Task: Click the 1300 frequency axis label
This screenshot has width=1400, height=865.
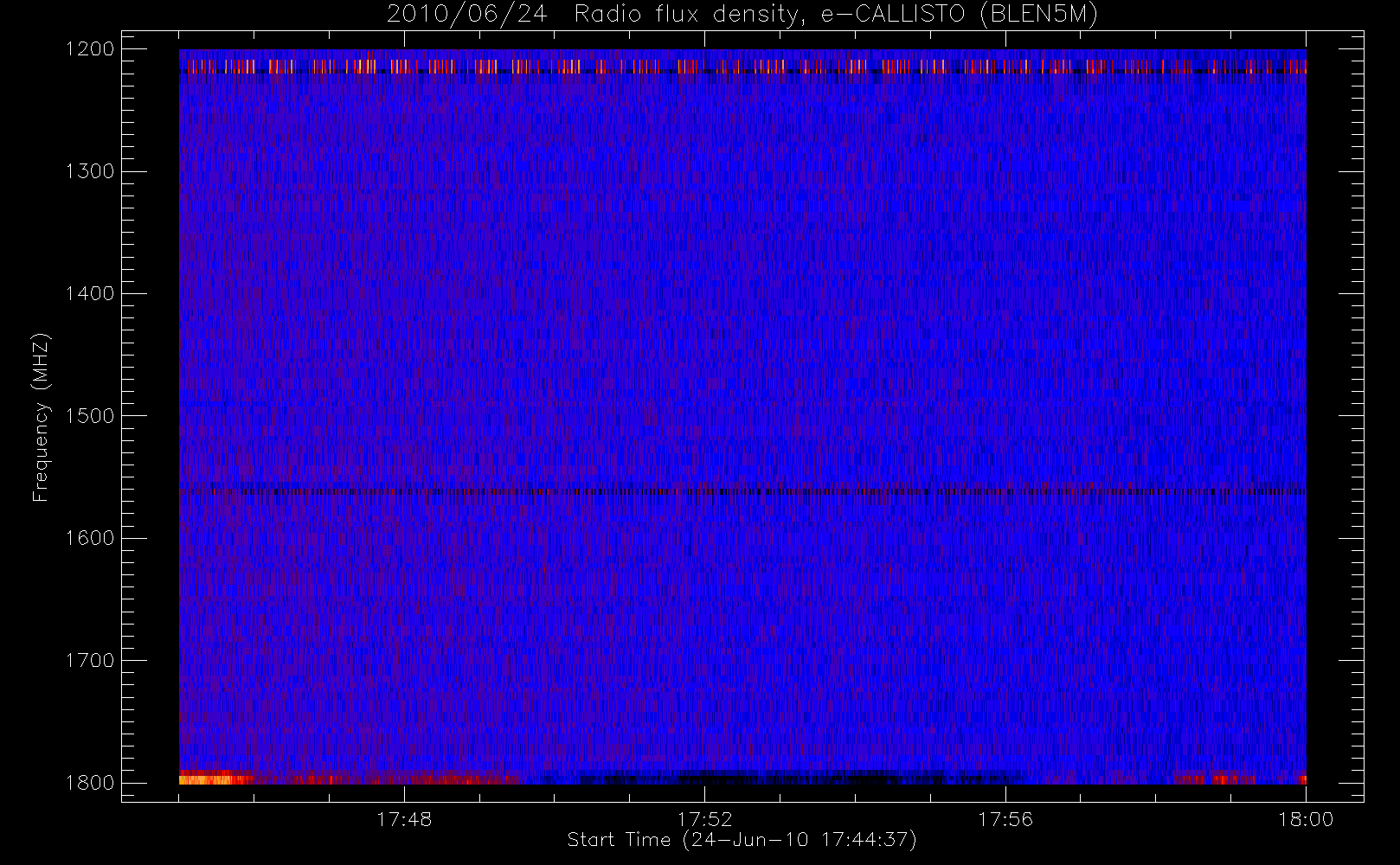Action: click(90, 171)
